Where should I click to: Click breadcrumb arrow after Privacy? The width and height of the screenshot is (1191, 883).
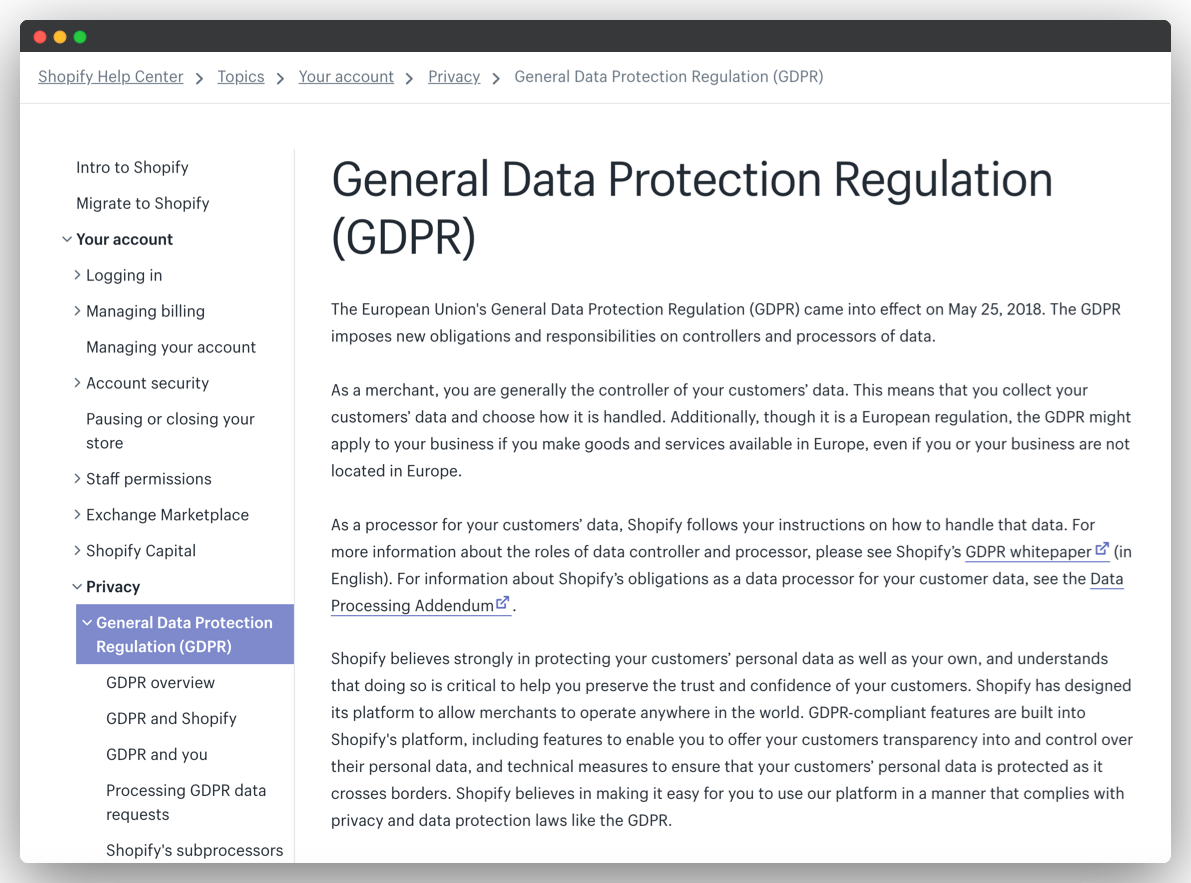click(x=496, y=78)
